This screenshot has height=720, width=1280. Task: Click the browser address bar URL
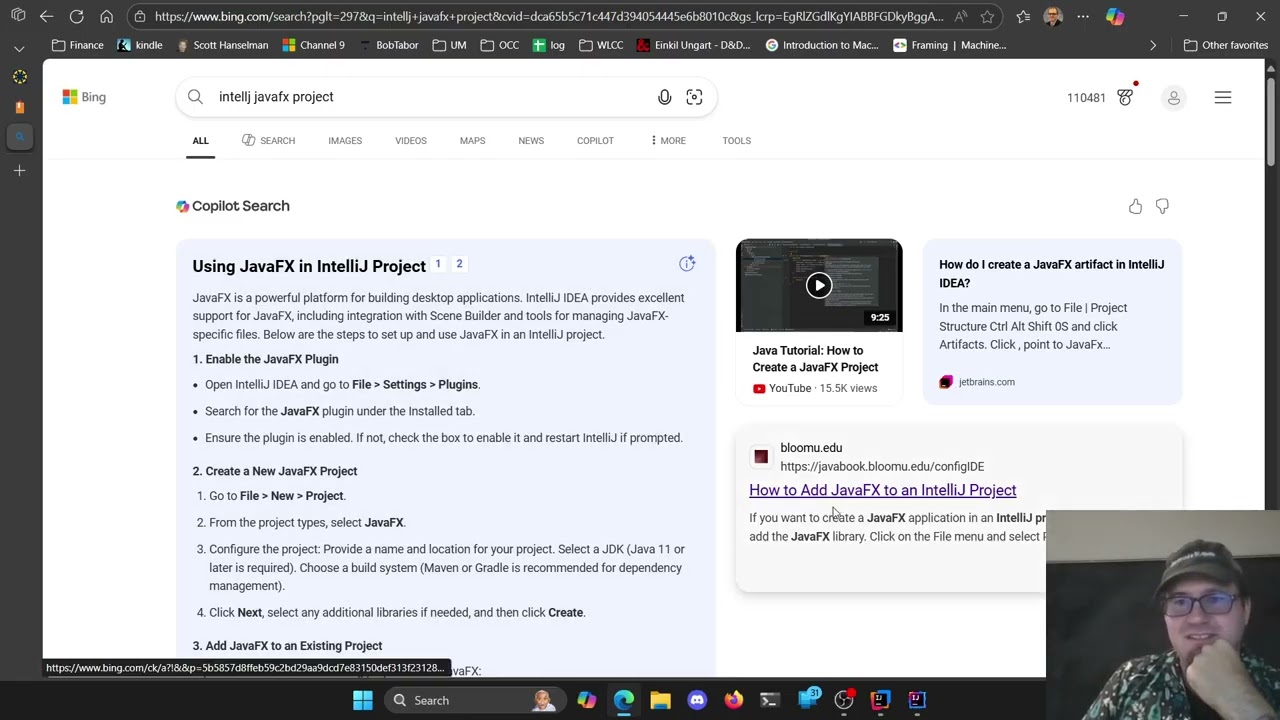point(548,17)
